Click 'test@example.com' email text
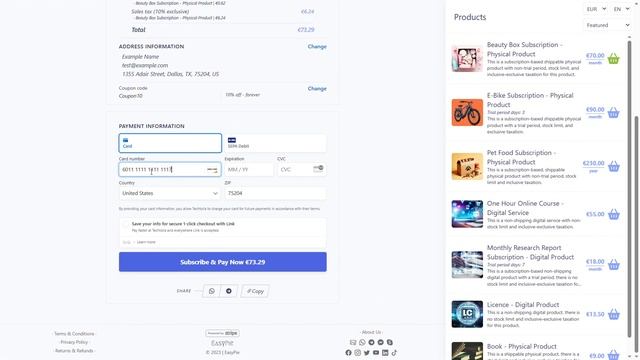Viewport: 640px width, 360px height. 145,65
